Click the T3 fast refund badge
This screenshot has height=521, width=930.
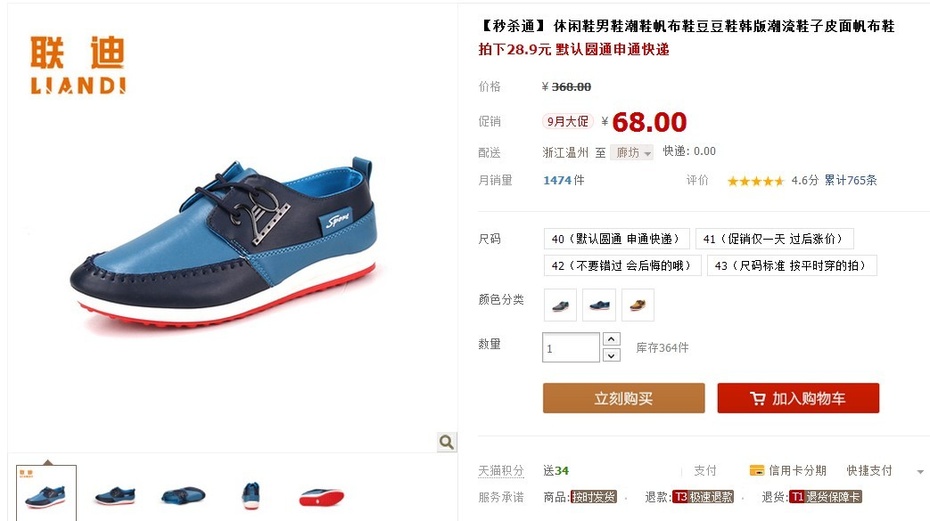pos(703,497)
